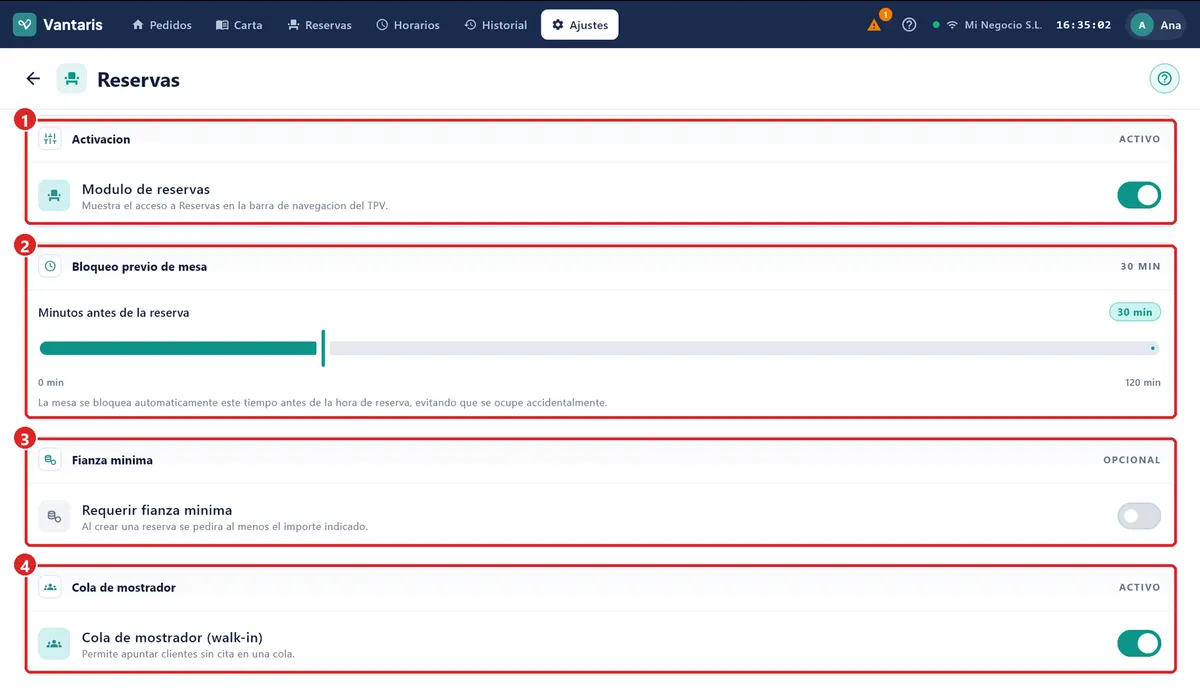Go back using the left arrow

pyautogui.click(x=33, y=79)
